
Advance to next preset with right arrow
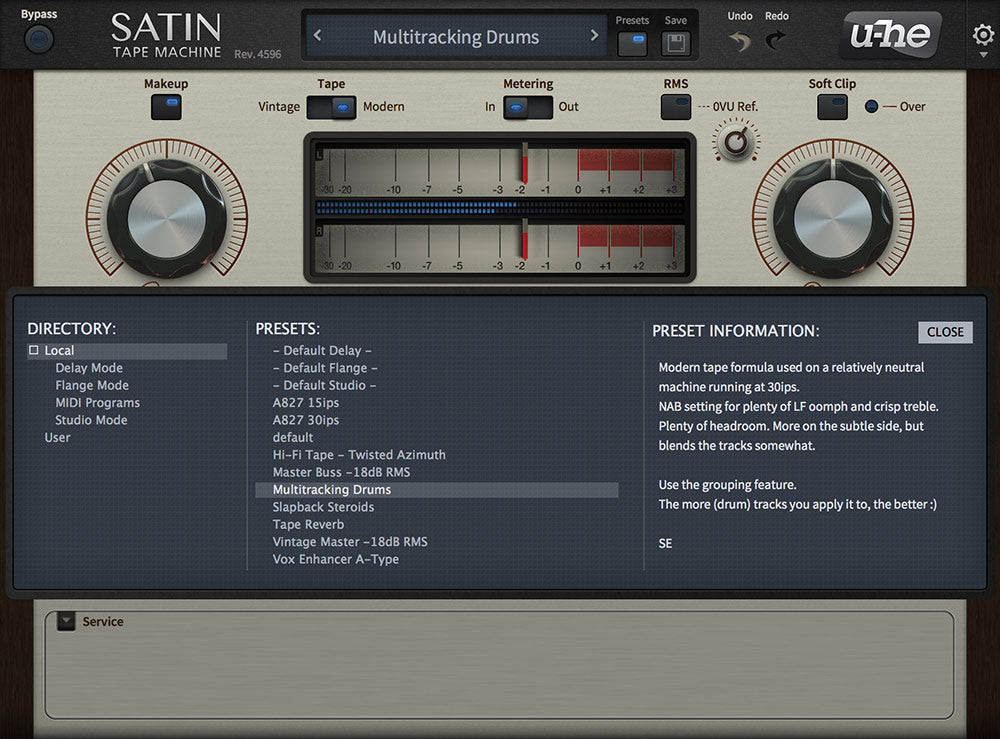[x=594, y=36]
